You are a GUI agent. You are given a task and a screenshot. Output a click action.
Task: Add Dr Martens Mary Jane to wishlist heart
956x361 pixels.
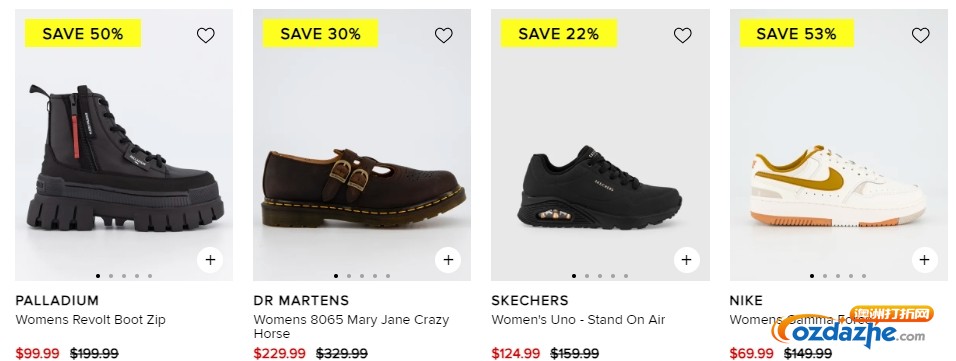coord(443,35)
